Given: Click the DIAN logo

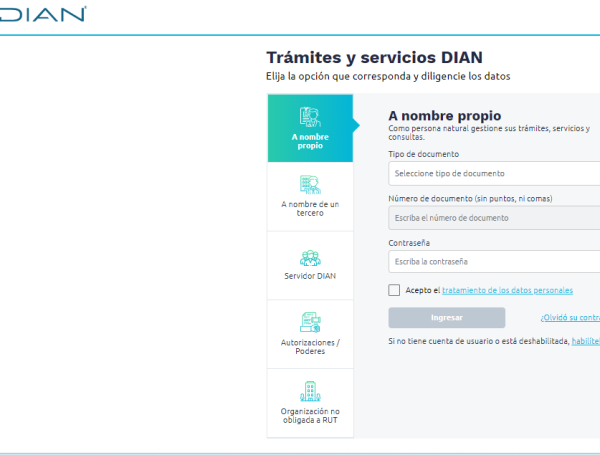Looking at the screenshot, I should 43,14.
